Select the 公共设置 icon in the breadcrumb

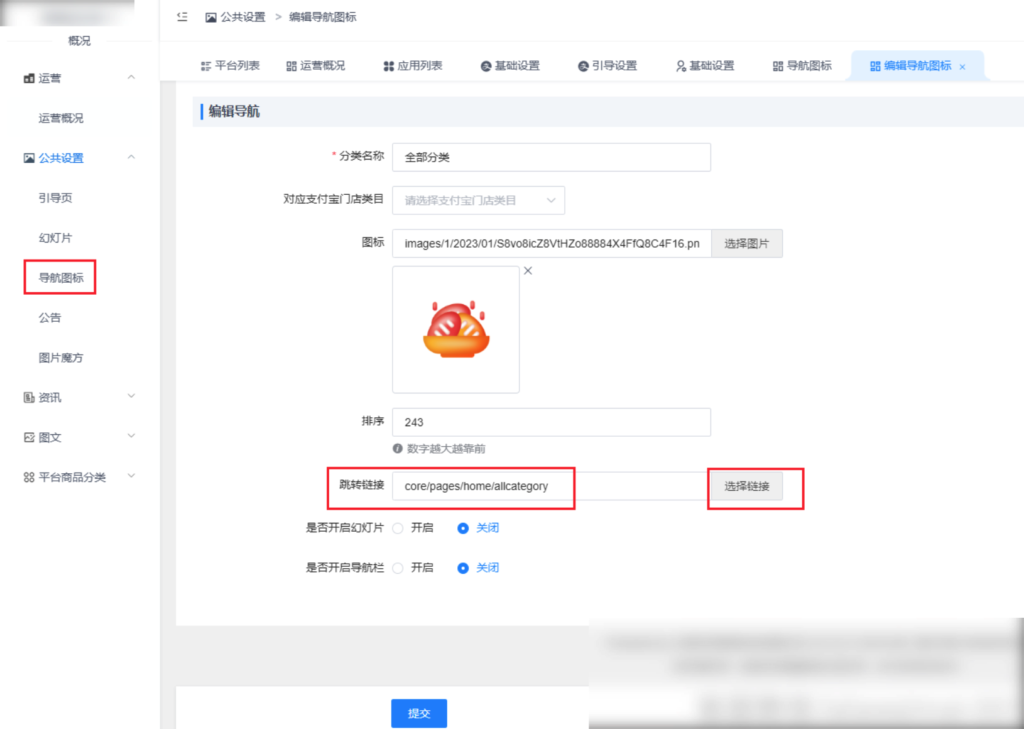(209, 16)
